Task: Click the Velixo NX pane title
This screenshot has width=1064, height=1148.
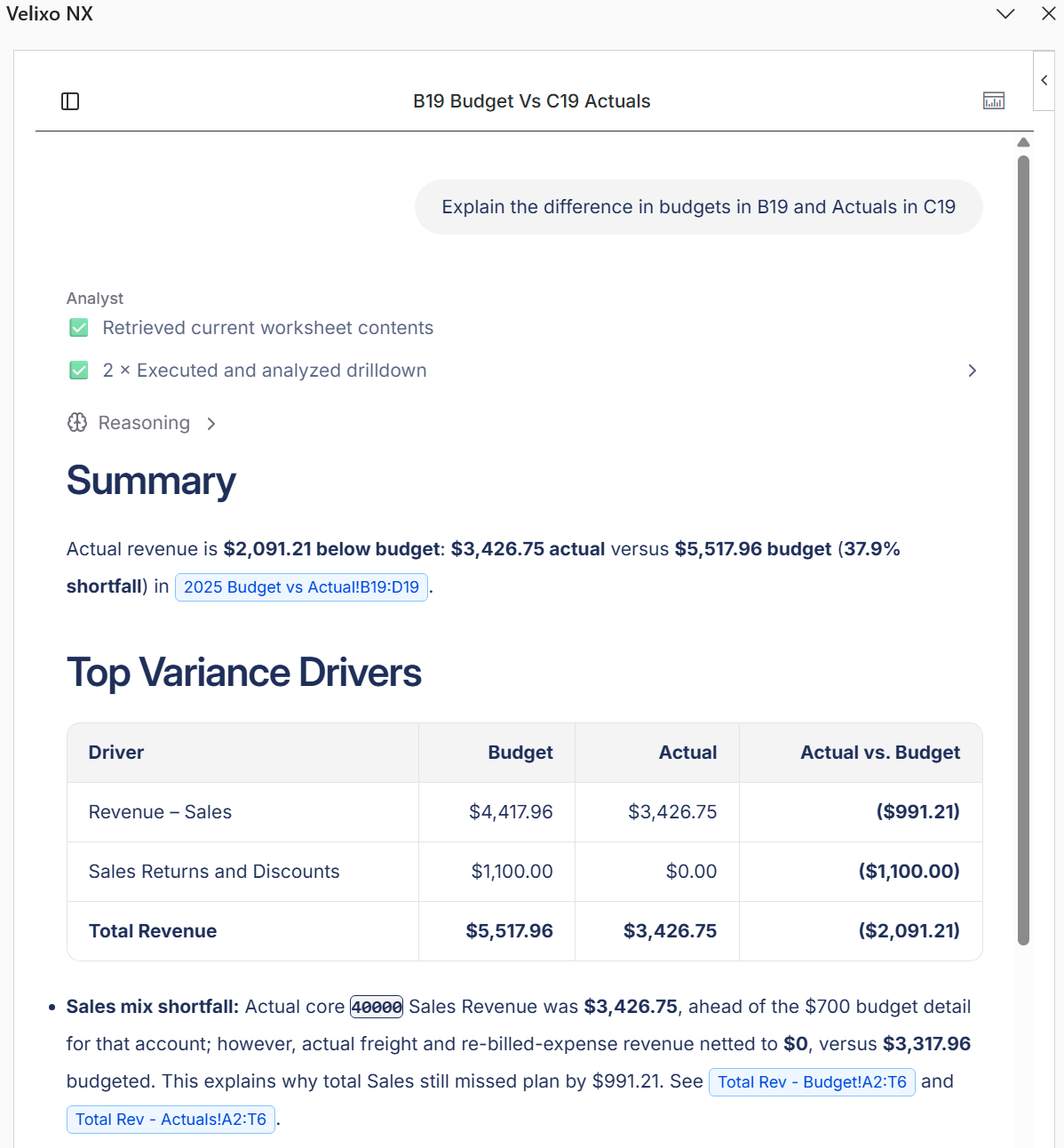Action: tap(50, 14)
